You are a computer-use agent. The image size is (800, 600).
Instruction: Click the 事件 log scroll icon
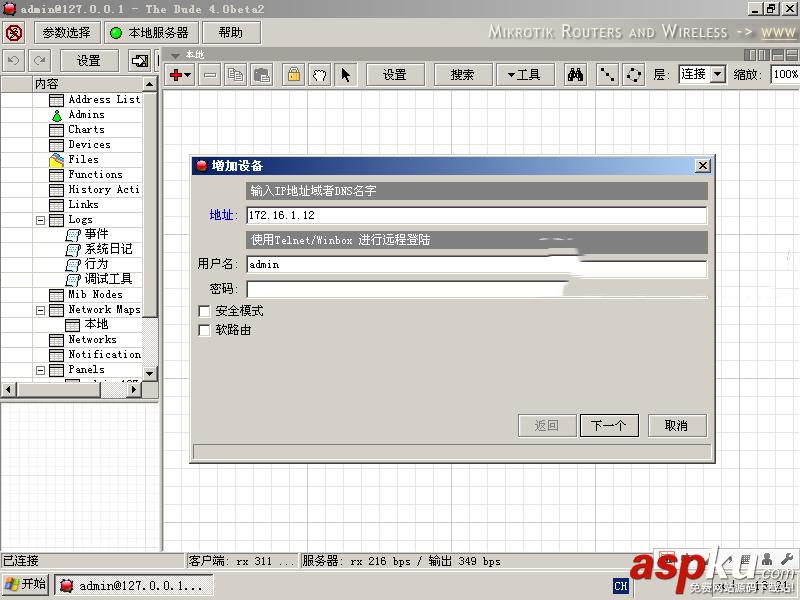[73, 235]
